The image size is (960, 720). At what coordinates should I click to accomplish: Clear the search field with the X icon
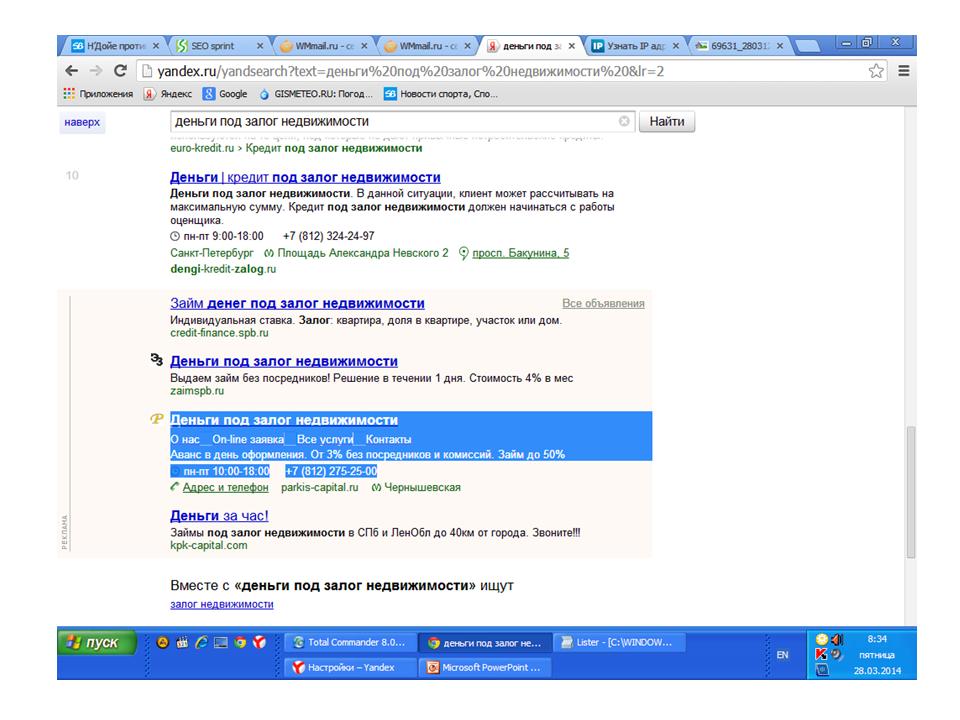[624, 121]
